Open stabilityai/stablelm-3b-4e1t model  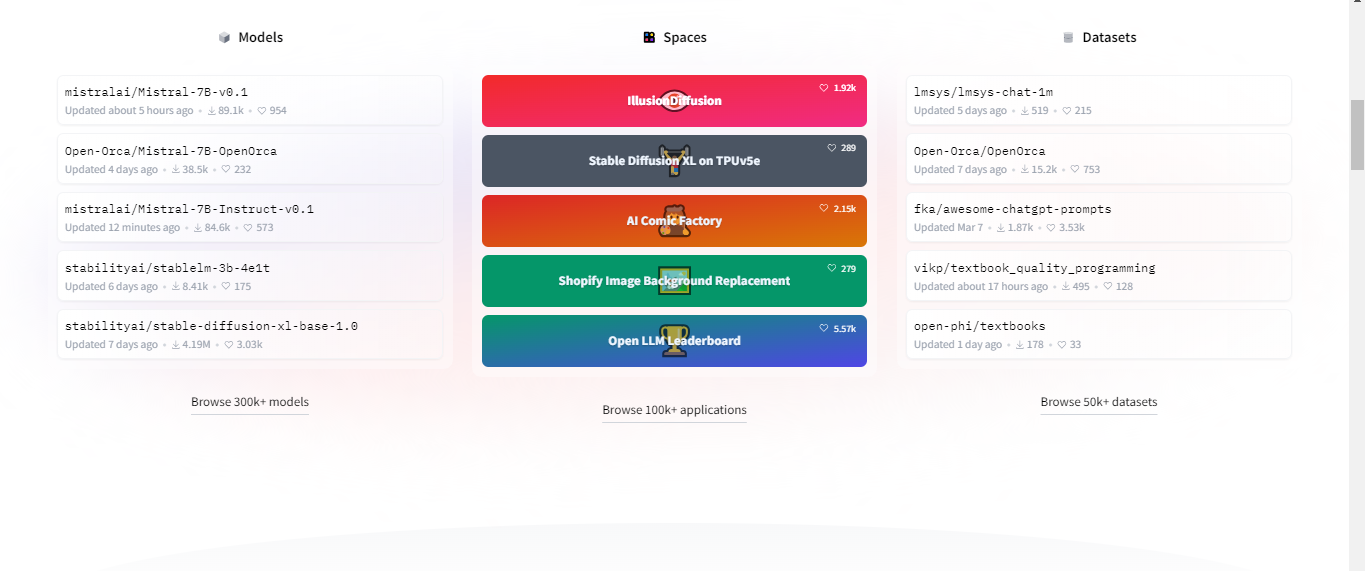[250, 276]
